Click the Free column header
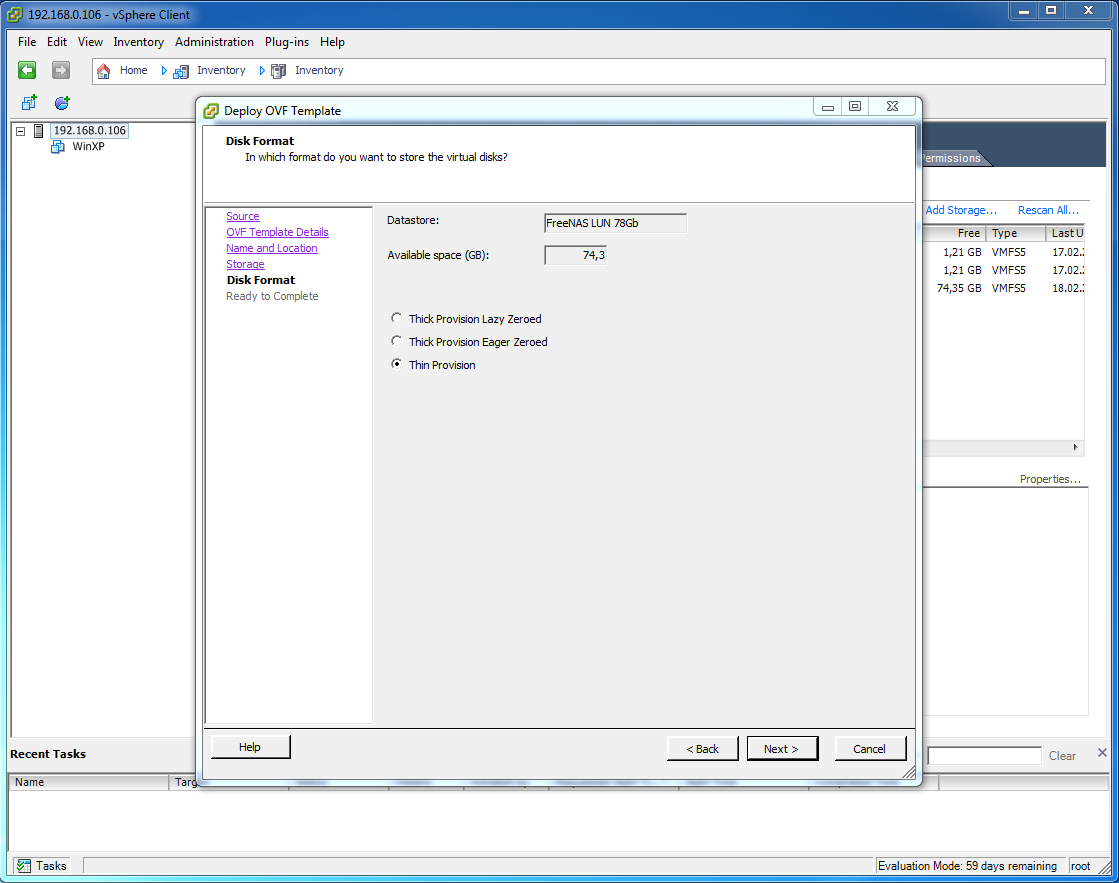This screenshot has width=1119, height=883. (x=954, y=233)
